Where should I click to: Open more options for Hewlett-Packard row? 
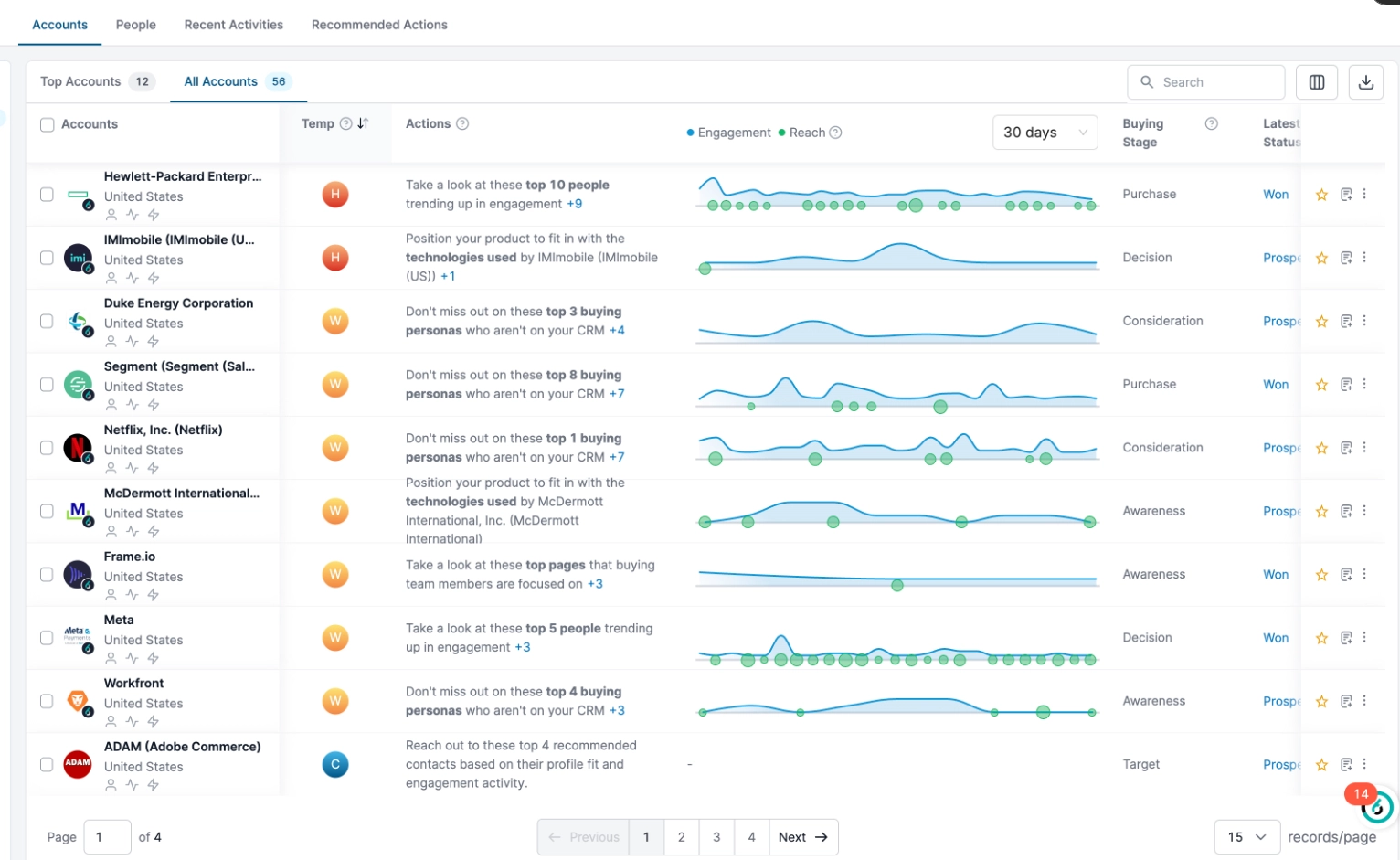click(x=1364, y=194)
